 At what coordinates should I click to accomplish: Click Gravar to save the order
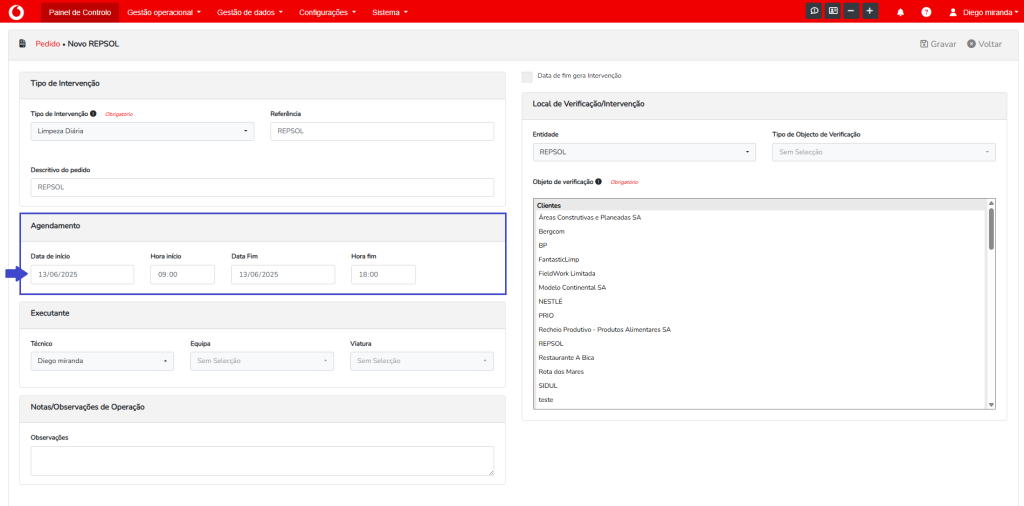click(938, 44)
